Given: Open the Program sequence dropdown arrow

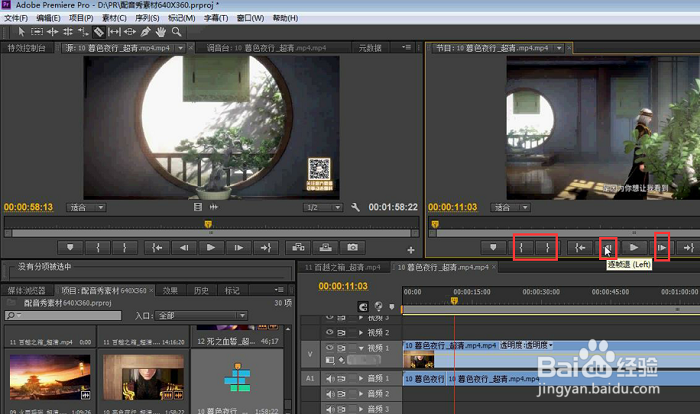Looking at the screenshot, I should (559, 48).
